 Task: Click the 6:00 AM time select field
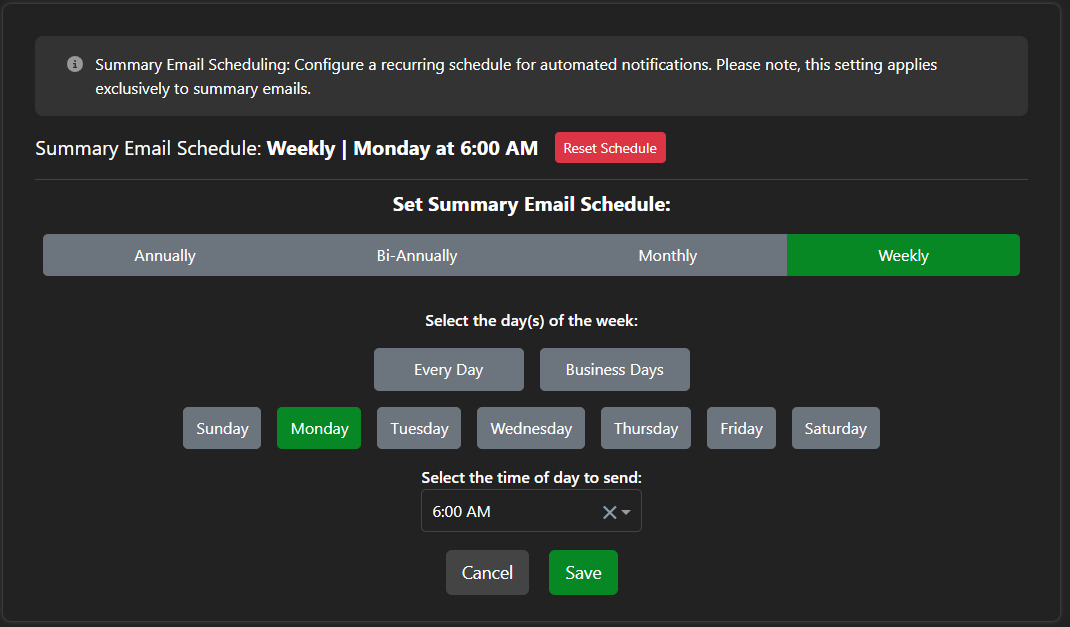[510, 511]
